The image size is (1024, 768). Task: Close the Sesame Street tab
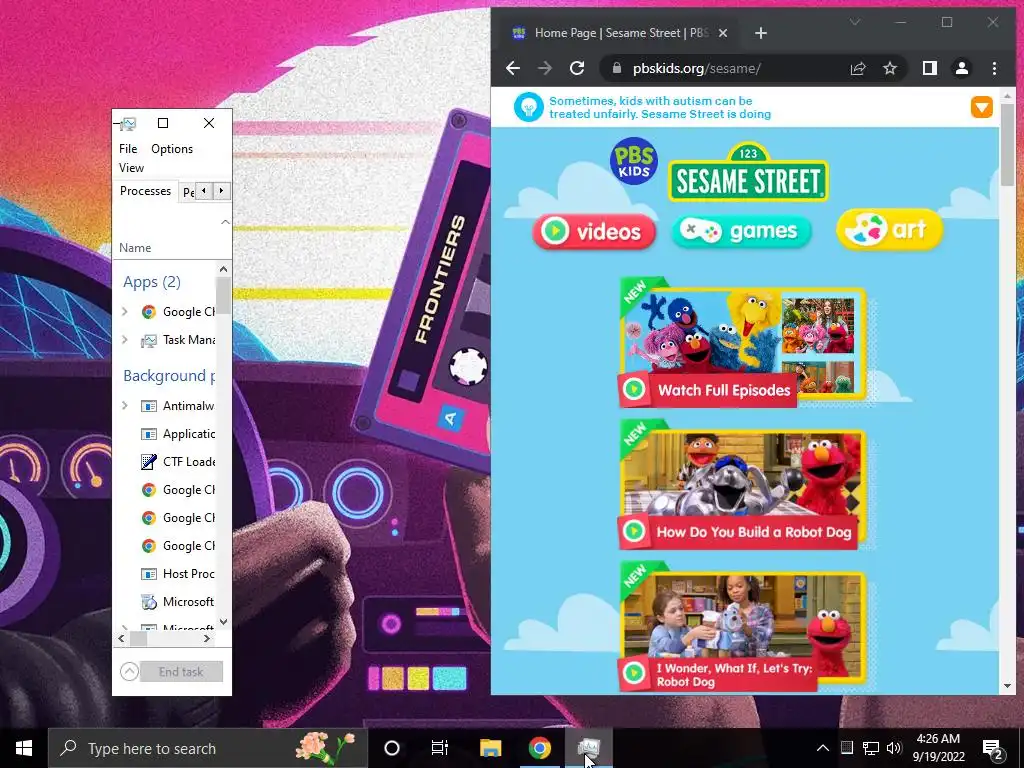click(723, 33)
